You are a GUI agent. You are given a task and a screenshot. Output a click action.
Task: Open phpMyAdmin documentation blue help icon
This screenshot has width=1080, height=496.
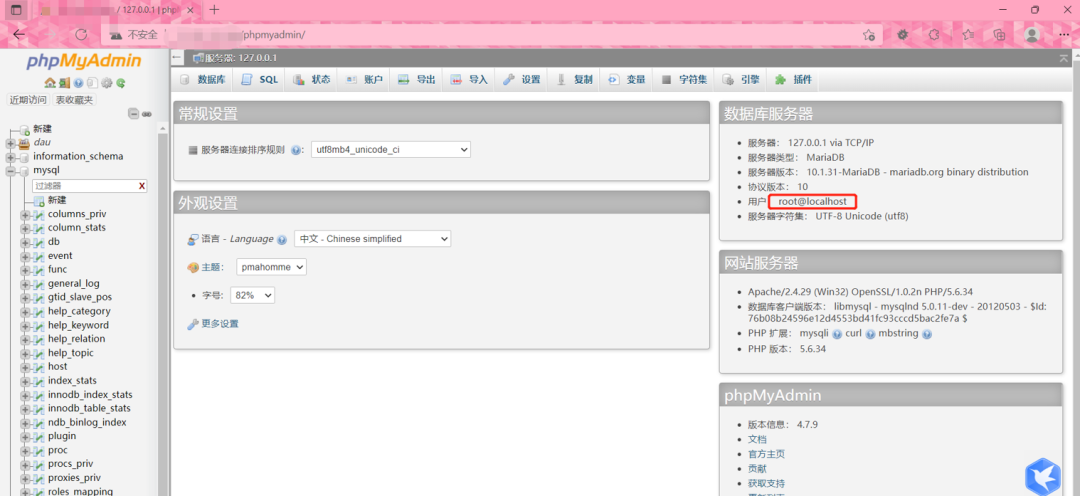[x=79, y=83]
